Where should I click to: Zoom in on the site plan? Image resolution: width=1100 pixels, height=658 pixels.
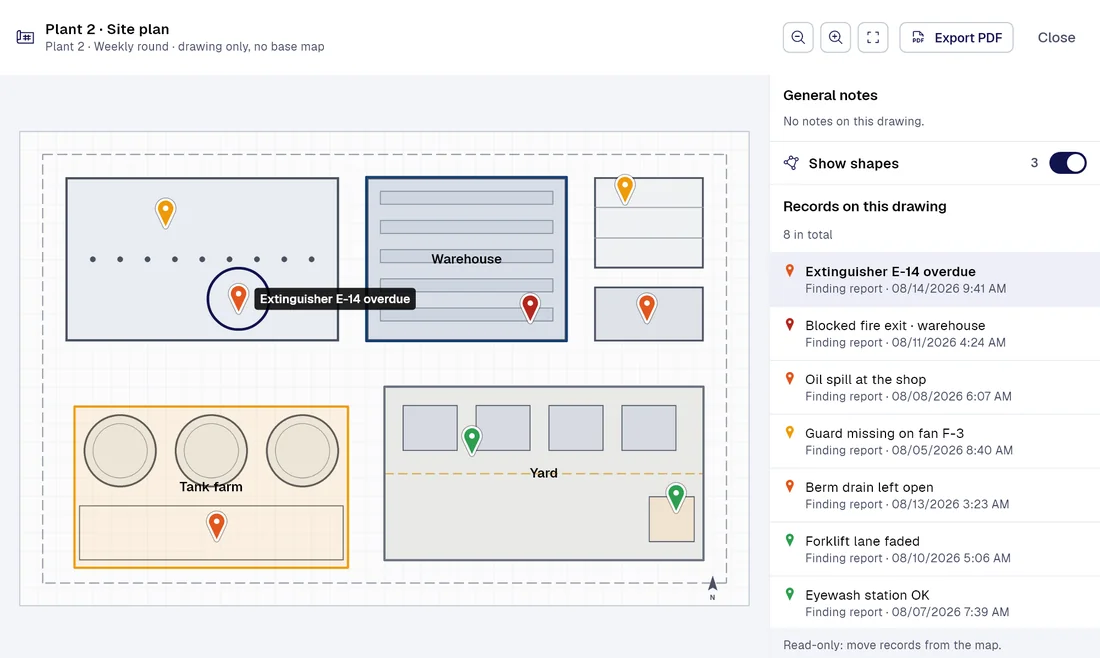click(836, 37)
